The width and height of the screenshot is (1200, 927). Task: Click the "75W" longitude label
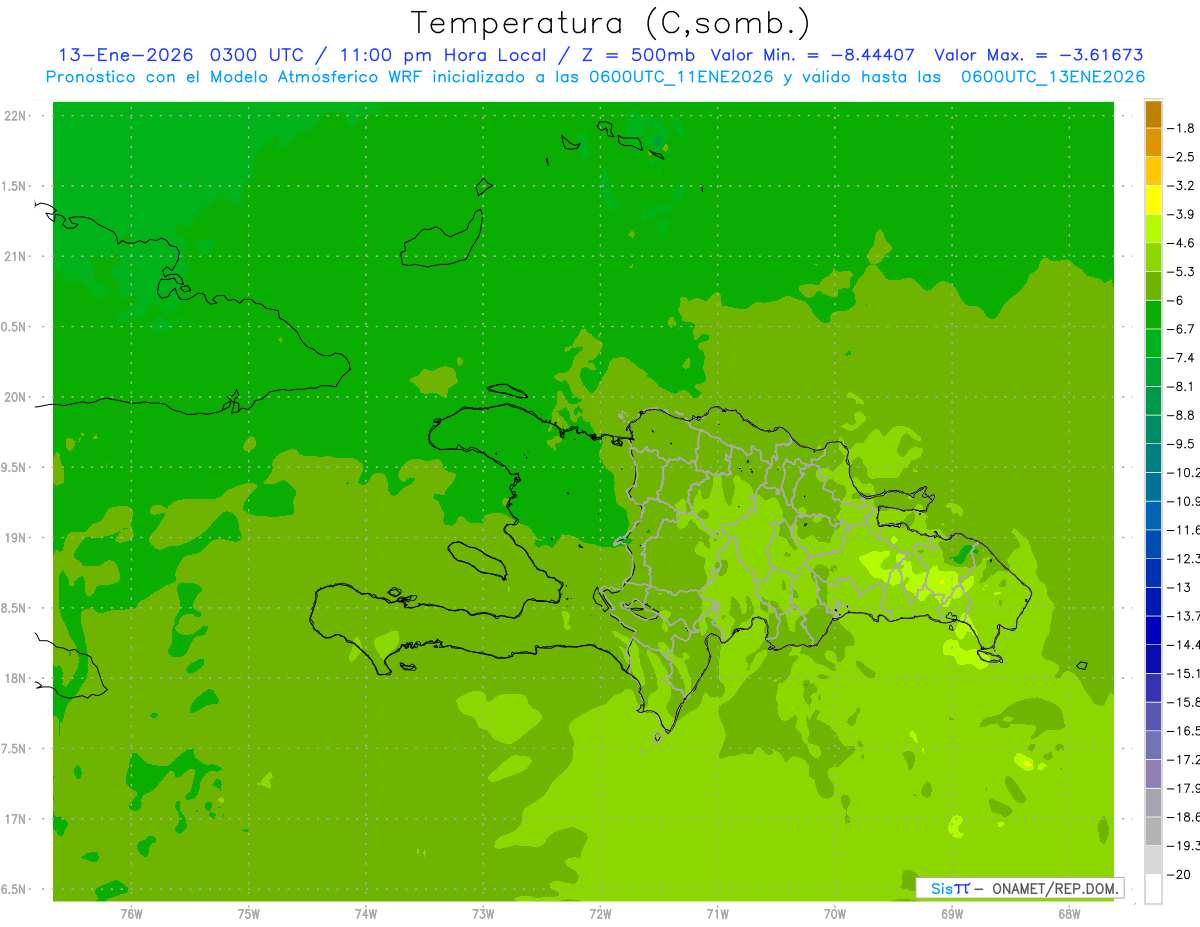[249, 914]
